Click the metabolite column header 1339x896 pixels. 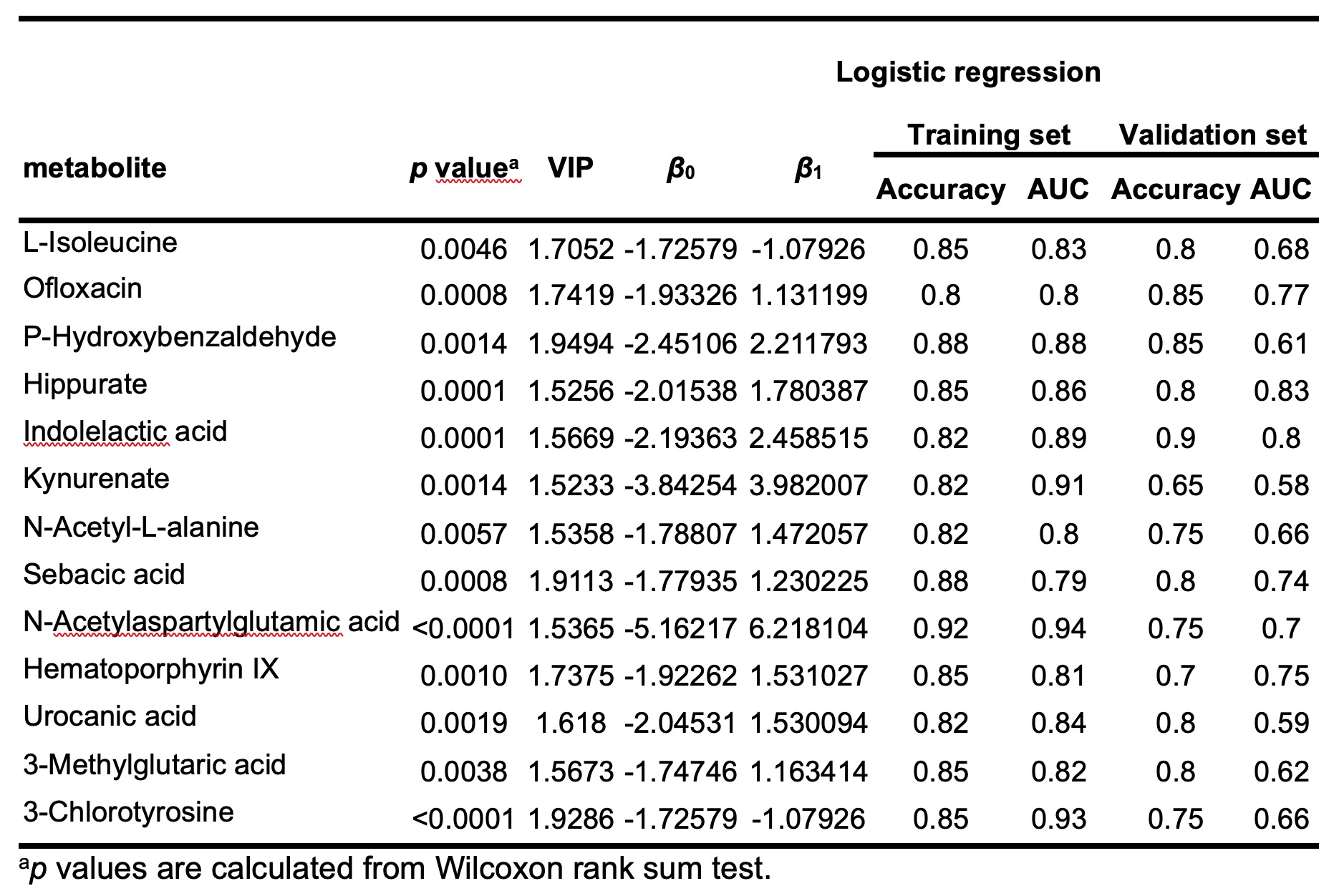95,168
